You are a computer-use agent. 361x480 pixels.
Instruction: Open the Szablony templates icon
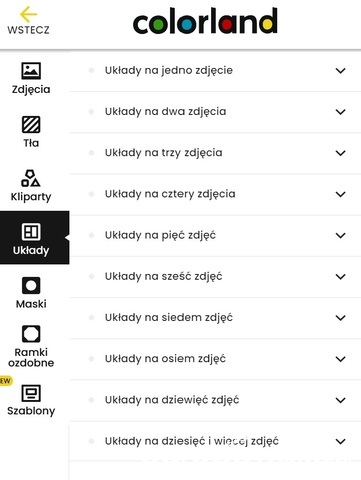click(31, 393)
